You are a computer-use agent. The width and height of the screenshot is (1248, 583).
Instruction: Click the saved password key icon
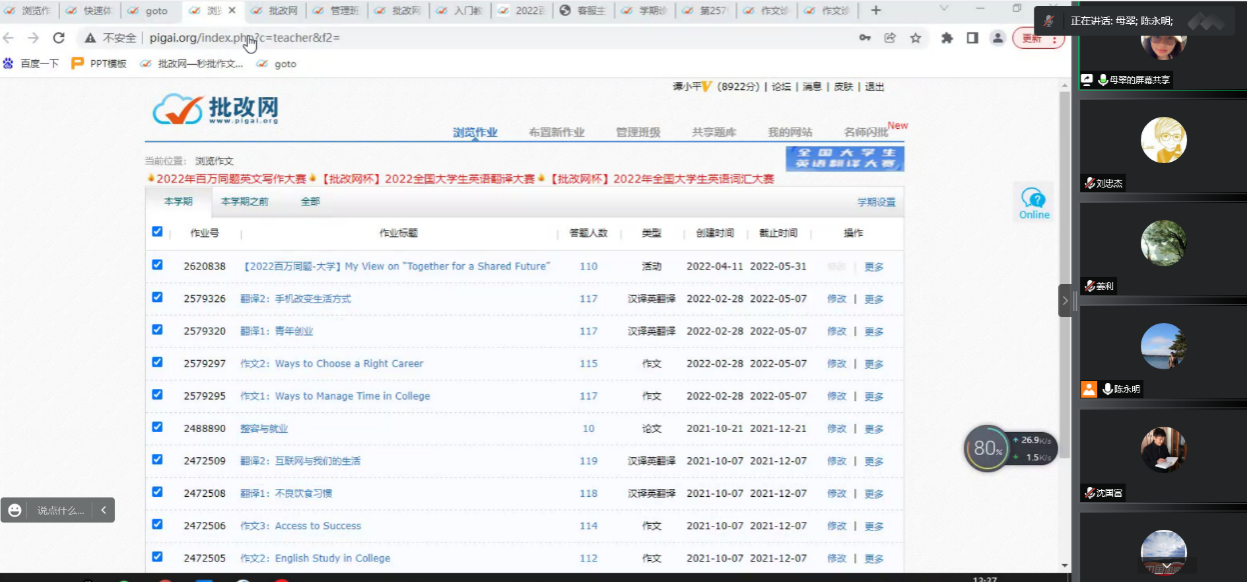(865, 38)
